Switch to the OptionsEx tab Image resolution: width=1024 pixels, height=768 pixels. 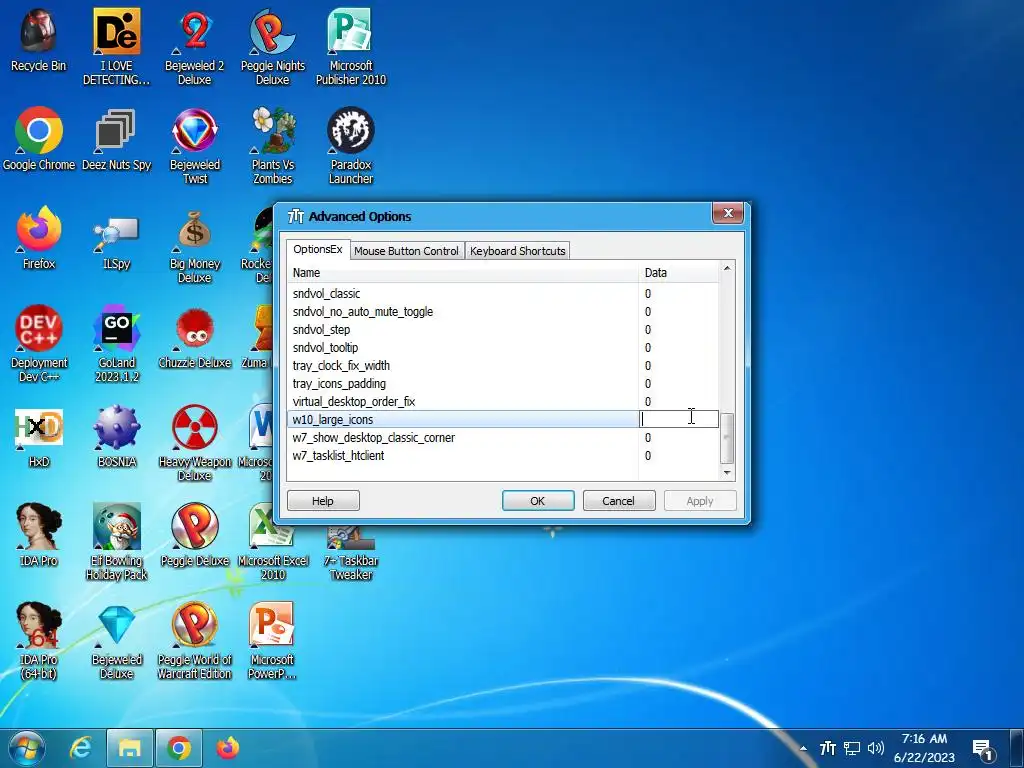click(317, 249)
